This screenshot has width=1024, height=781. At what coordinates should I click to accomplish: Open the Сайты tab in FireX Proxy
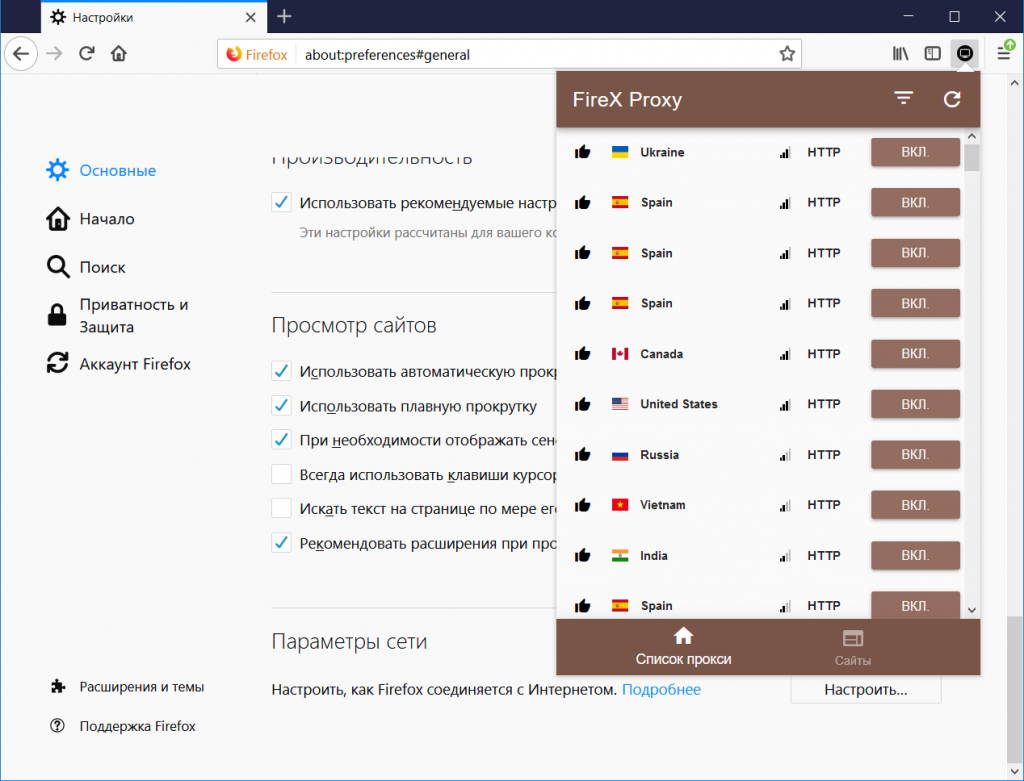pyautogui.click(x=853, y=646)
